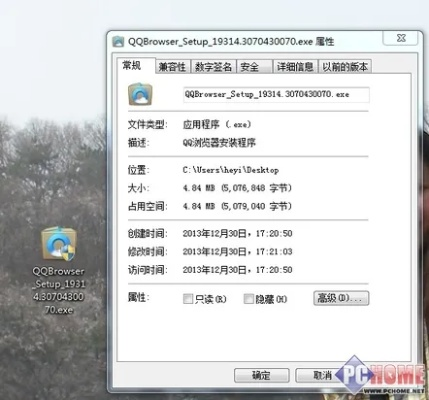Click the properties dialog title text

coord(231,42)
